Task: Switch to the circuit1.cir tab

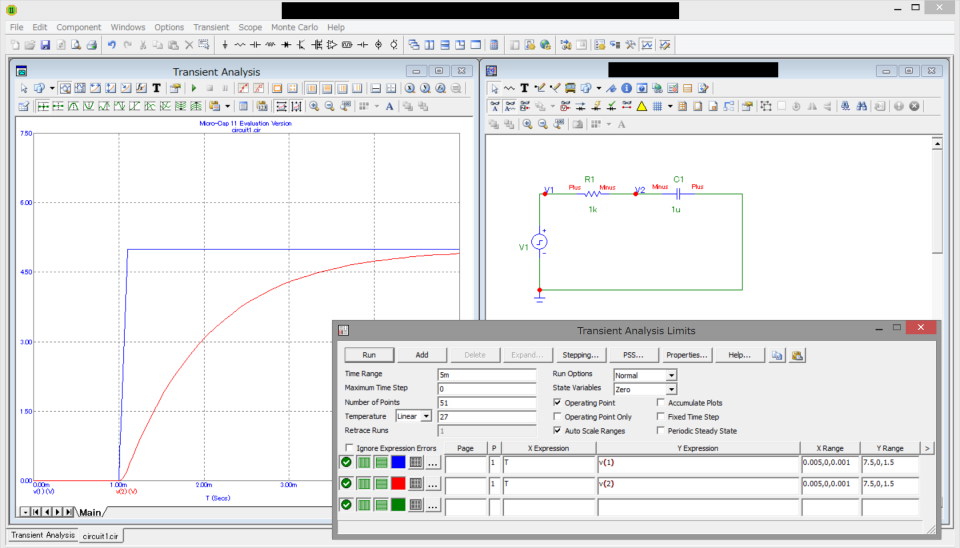Action: tap(101, 536)
